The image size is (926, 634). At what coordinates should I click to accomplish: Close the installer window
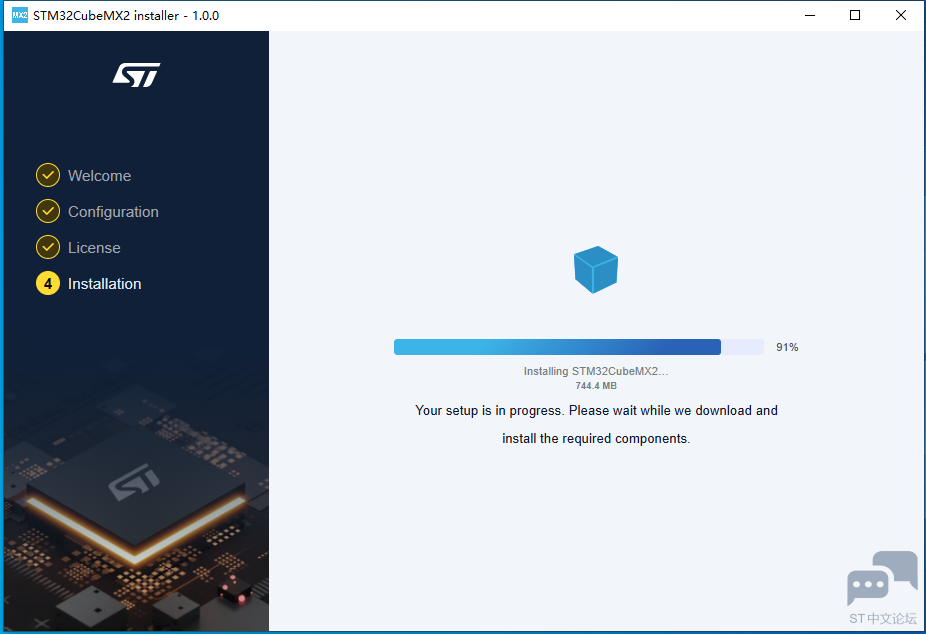pyautogui.click(x=901, y=15)
